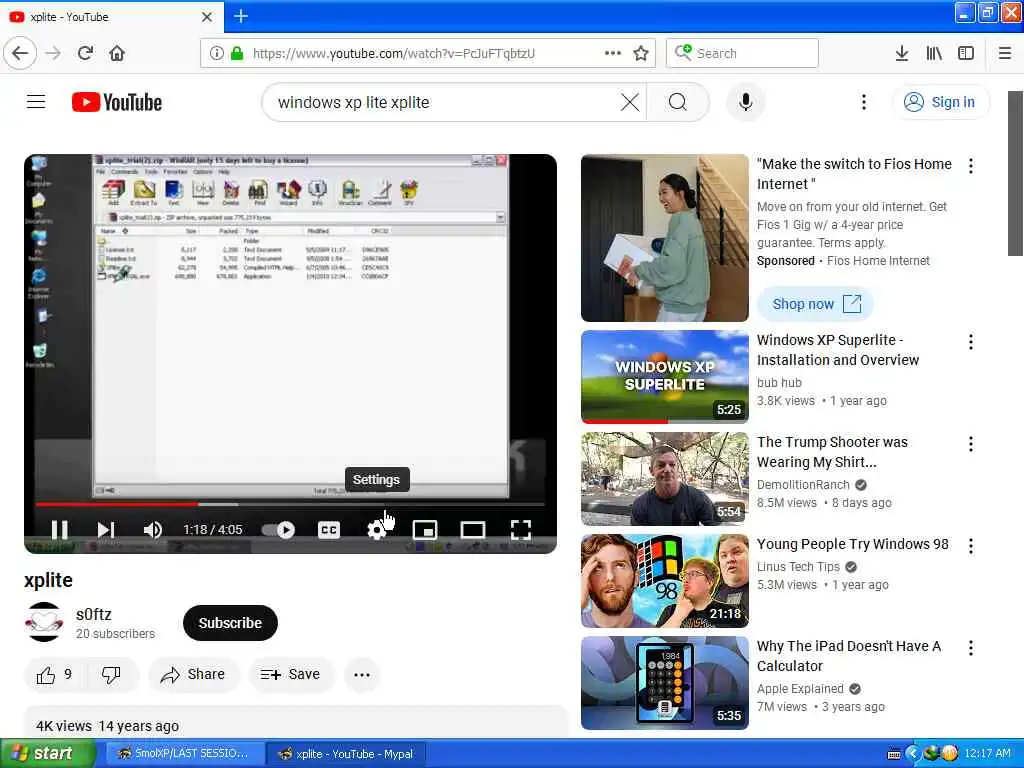Go back to the previous browser page

pyautogui.click(x=20, y=53)
